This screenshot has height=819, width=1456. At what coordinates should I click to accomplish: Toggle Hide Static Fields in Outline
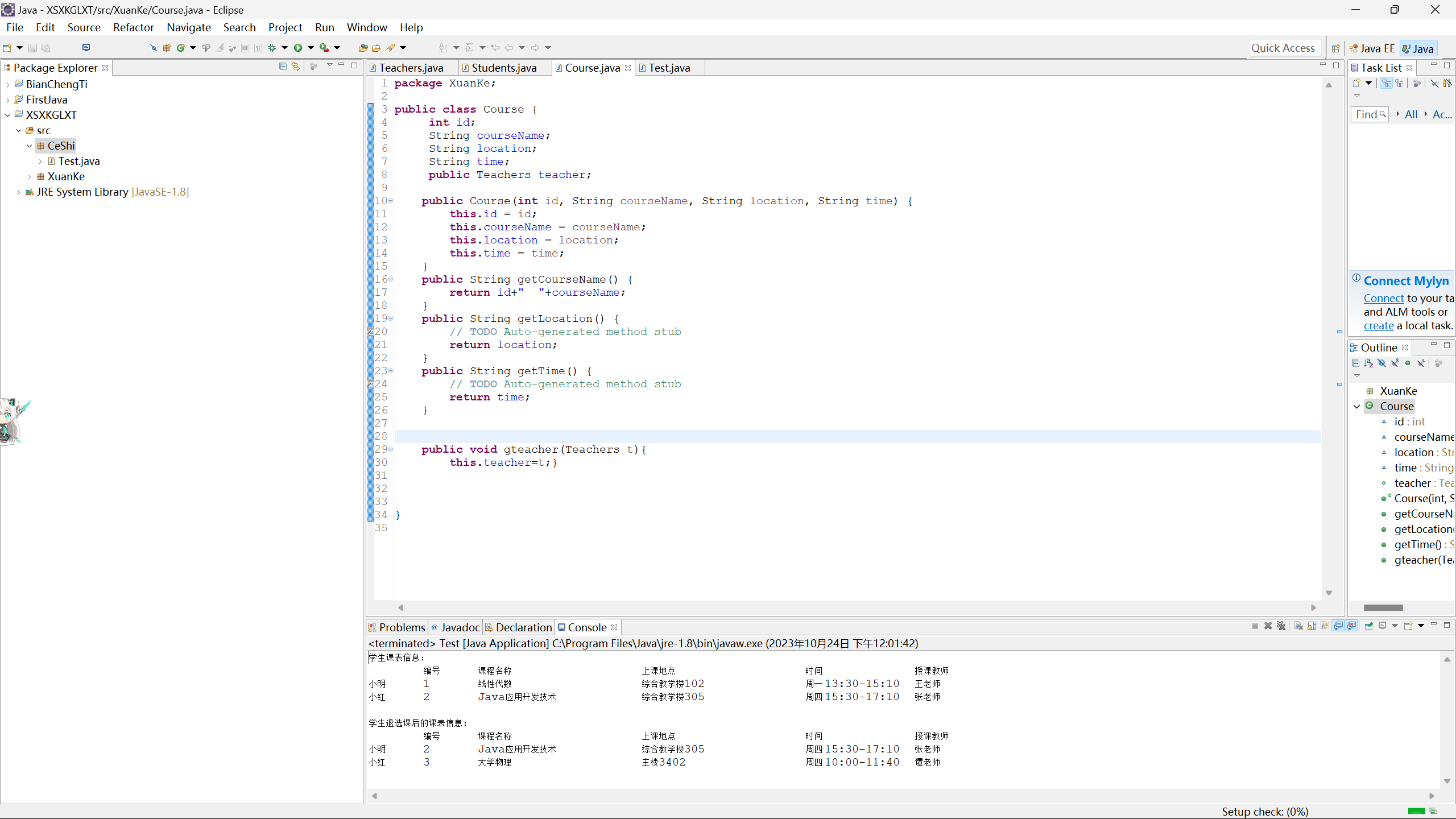pyautogui.click(x=1395, y=363)
